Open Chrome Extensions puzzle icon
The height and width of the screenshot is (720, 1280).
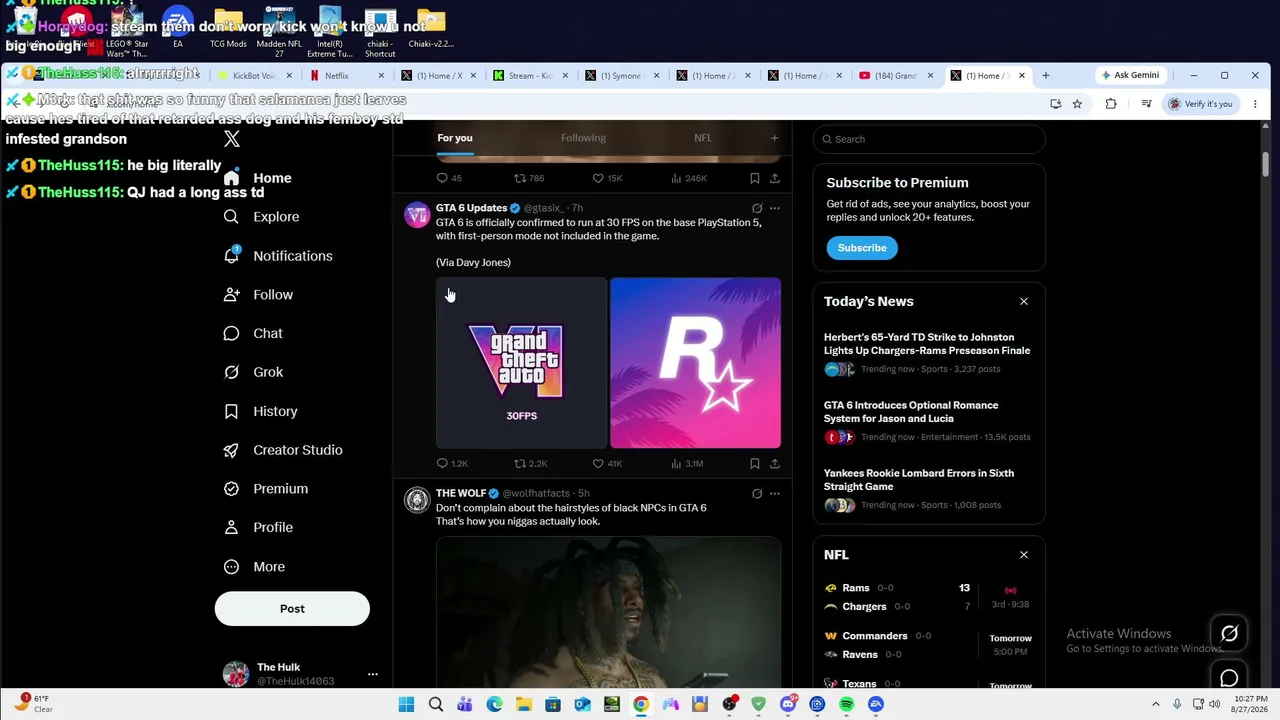[x=1111, y=104]
